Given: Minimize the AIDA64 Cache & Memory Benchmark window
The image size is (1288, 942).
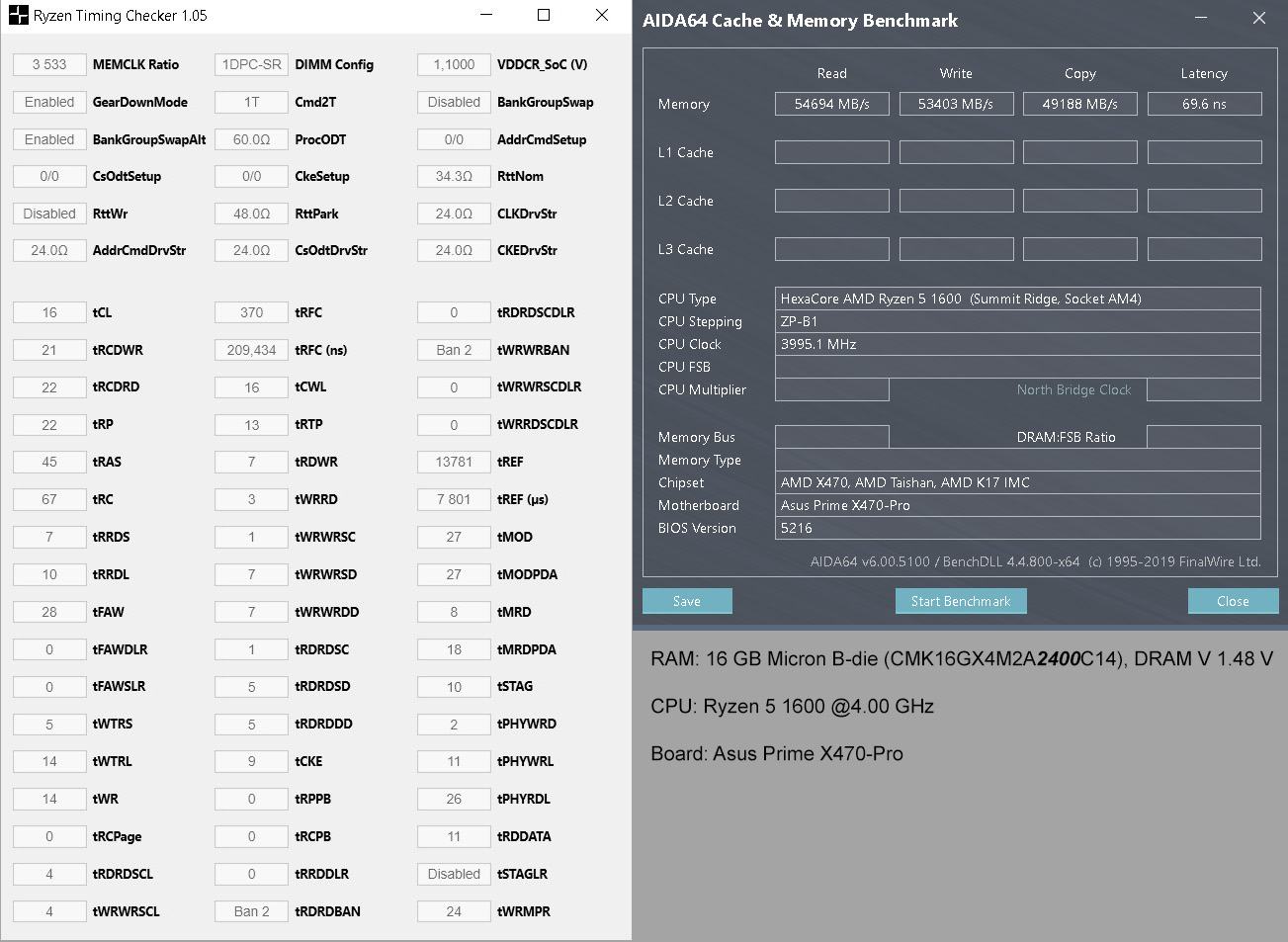Looking at the screenshot, I should coord(1201,18).
